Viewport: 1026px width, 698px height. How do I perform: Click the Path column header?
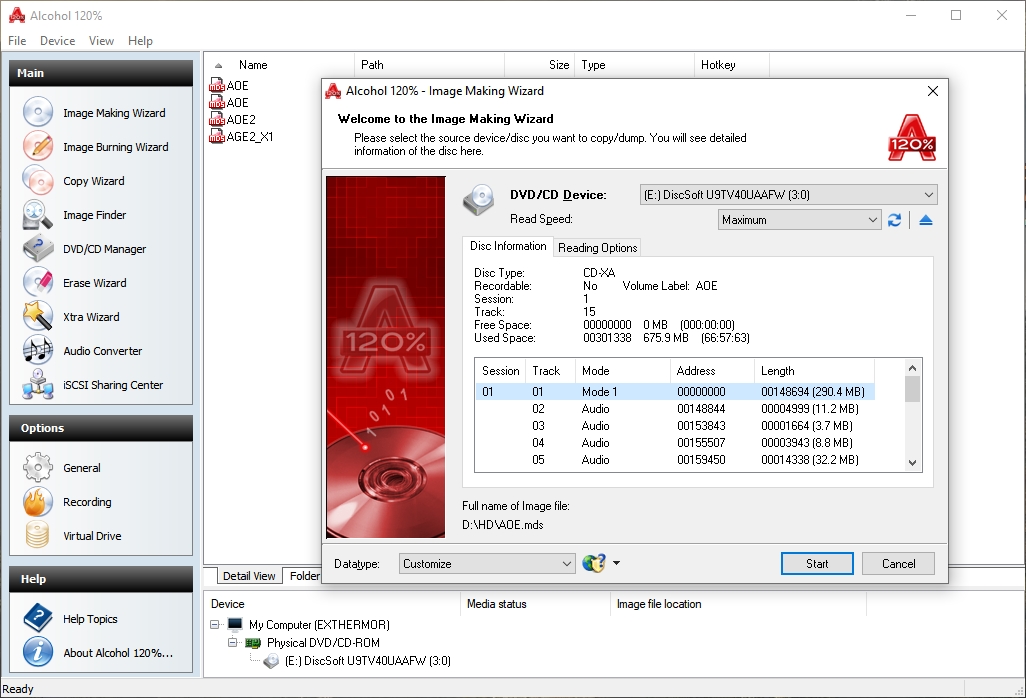coord(429,65)
